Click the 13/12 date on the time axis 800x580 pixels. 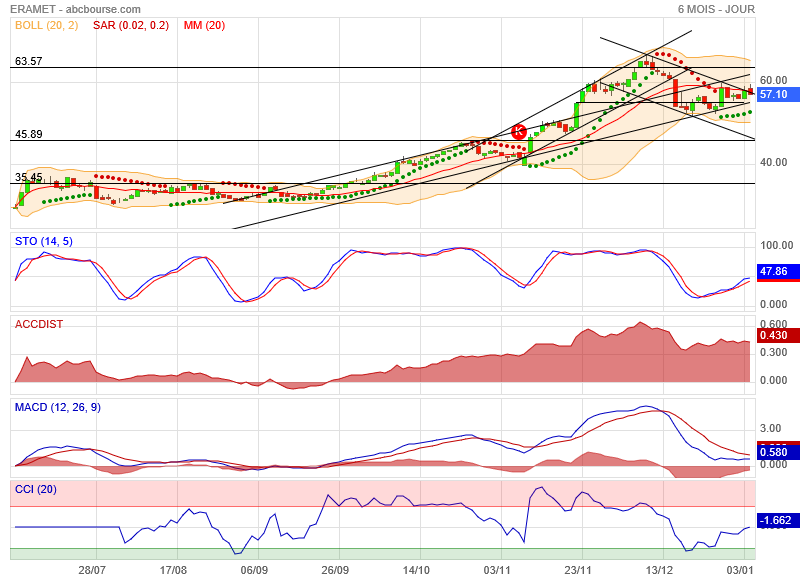[x=659, y=570]
